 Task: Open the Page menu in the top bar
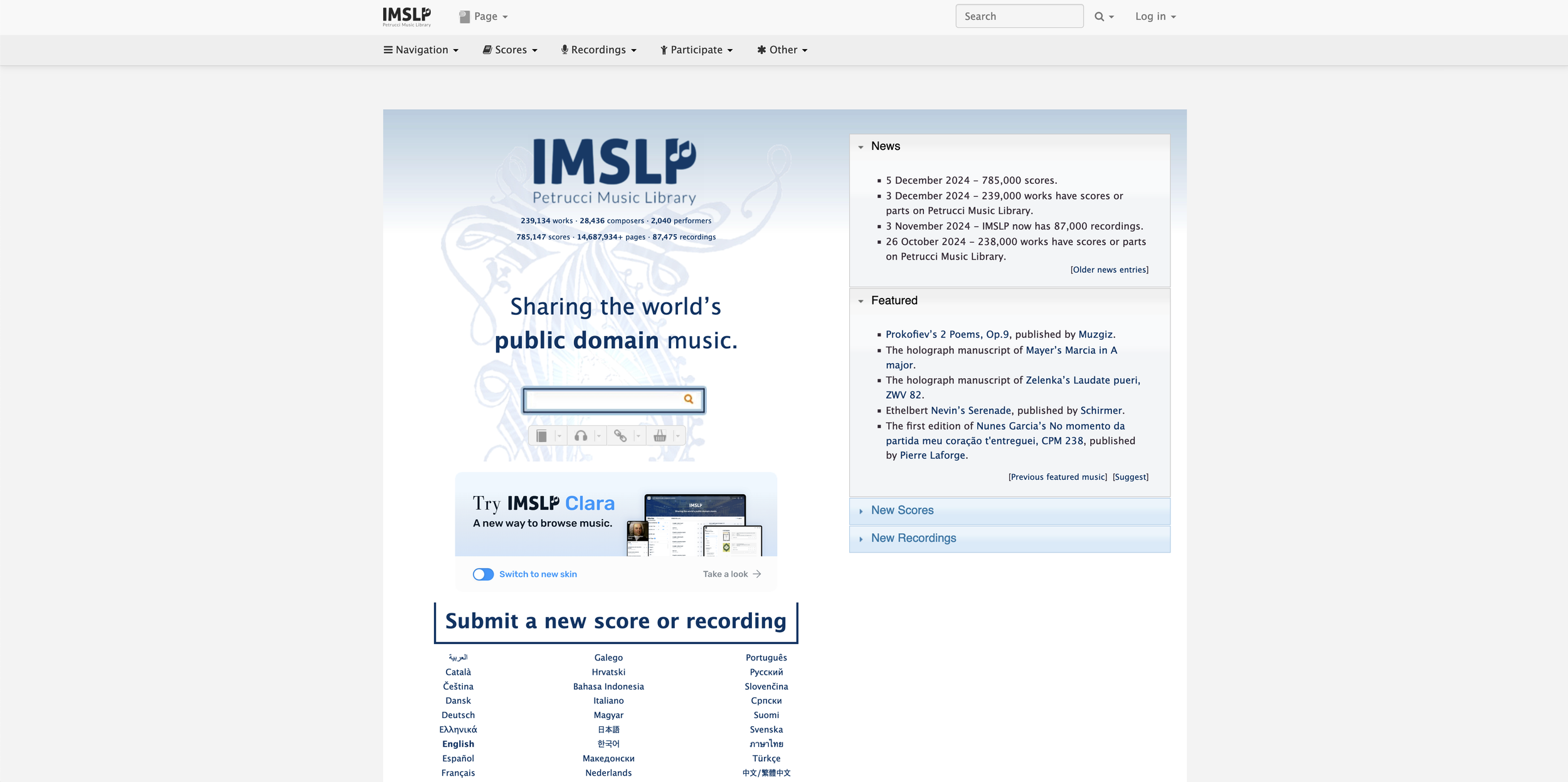pos(483,16)
